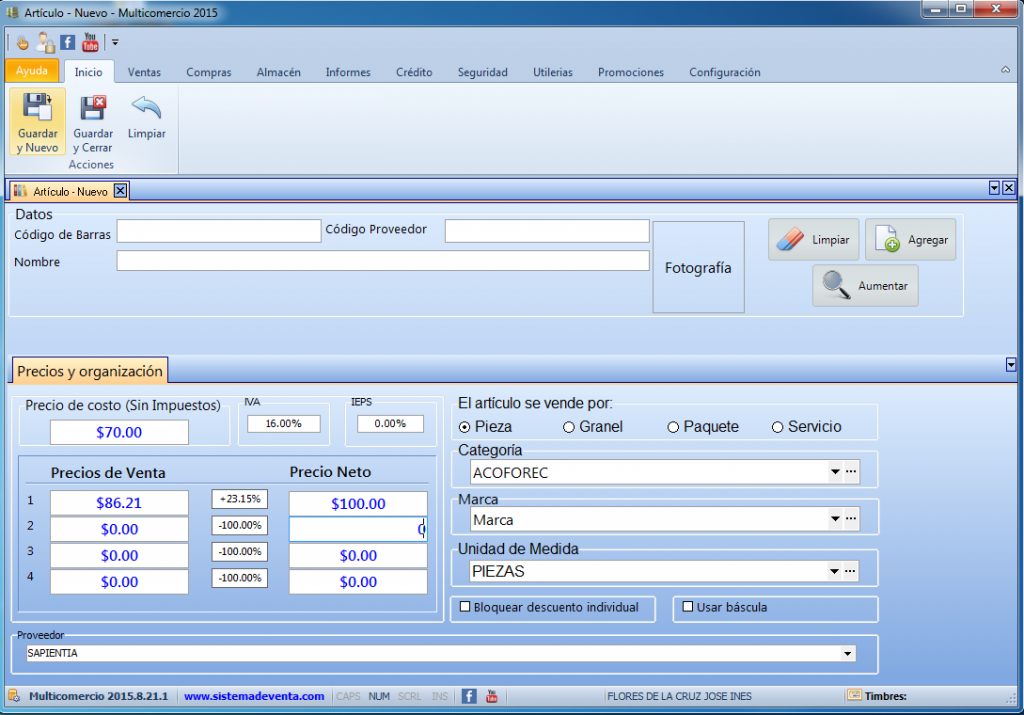The height and width of the screenshot is (715, 1024).
Task: Click the Limpiar undo arrow in ribbon
Action: 146,108
